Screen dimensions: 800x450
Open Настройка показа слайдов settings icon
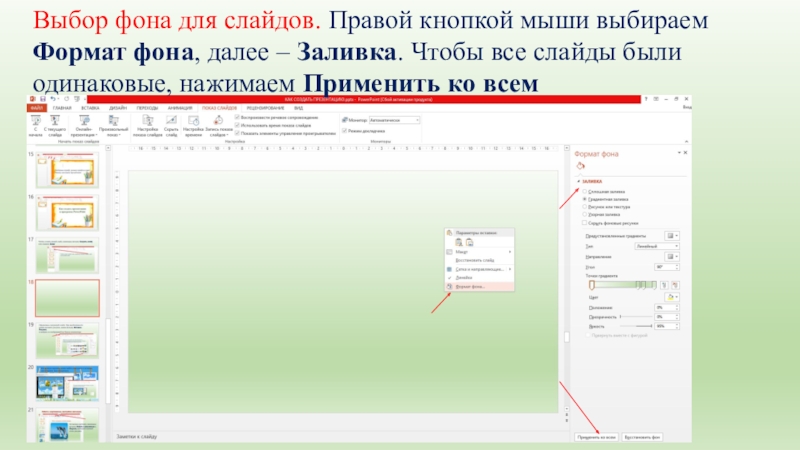pos(147,121)
